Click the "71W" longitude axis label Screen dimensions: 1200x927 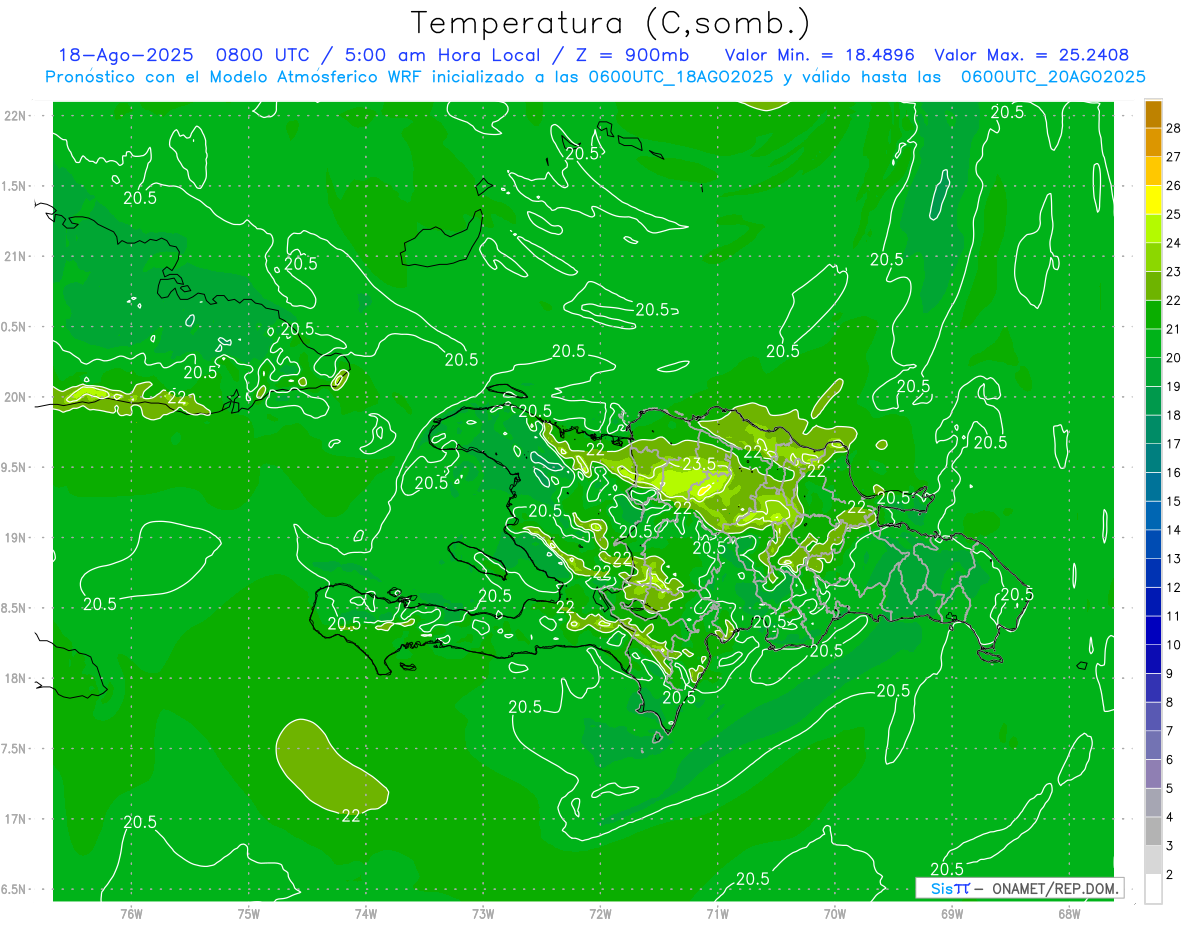point(717,913)
